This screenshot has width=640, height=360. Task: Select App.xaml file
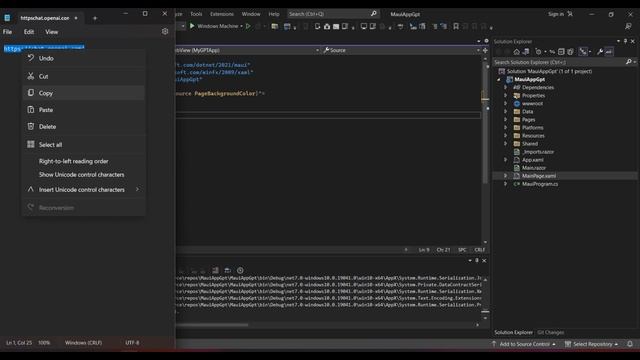[x=533, y=160]
